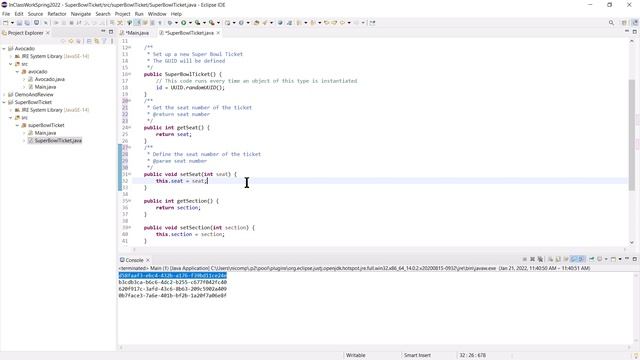The image size is (640, 360).
Task: Click the Terminate icon in Console toolbar
Action: [x=524, y=259]
